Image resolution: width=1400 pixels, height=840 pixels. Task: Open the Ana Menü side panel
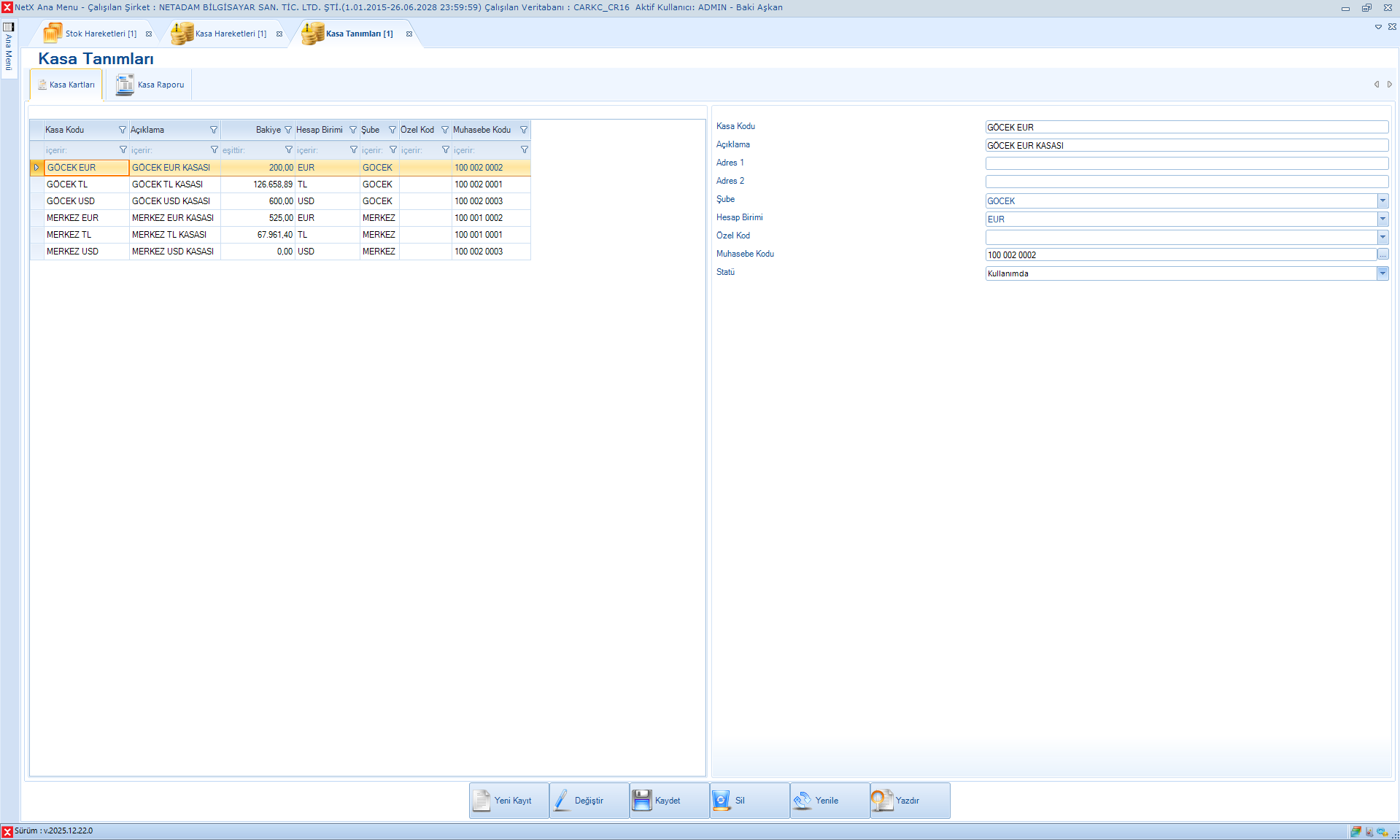click(x=9, y=47)
